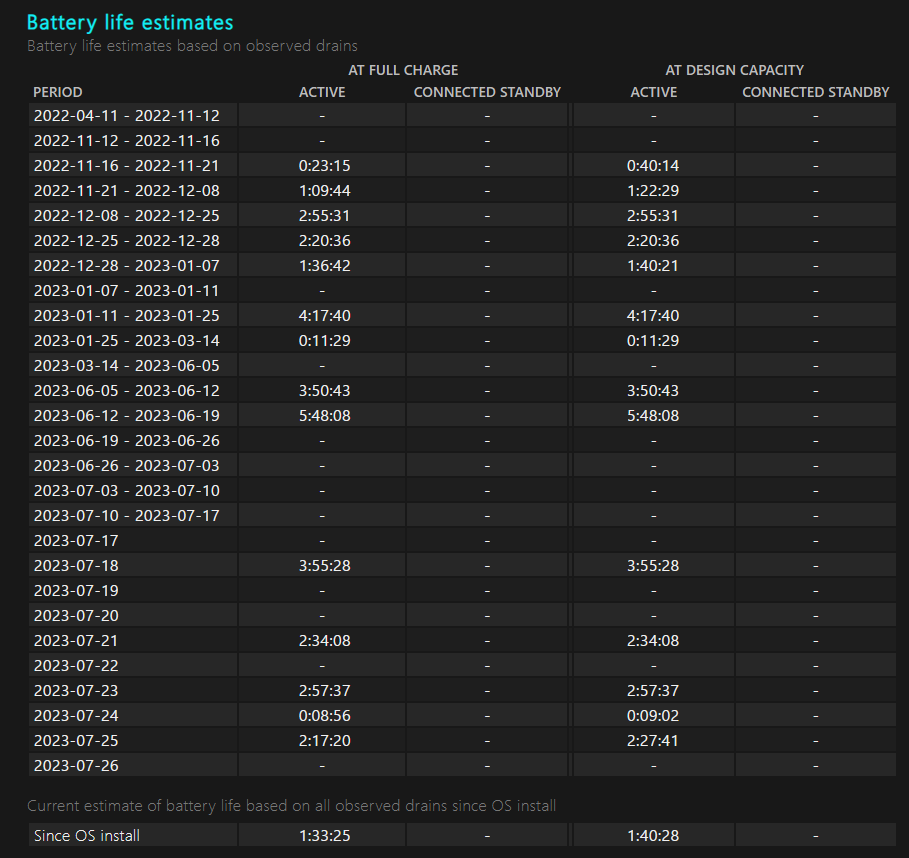
Task: Click the "2023-07-20" period row label
Action: pos(76,615)
